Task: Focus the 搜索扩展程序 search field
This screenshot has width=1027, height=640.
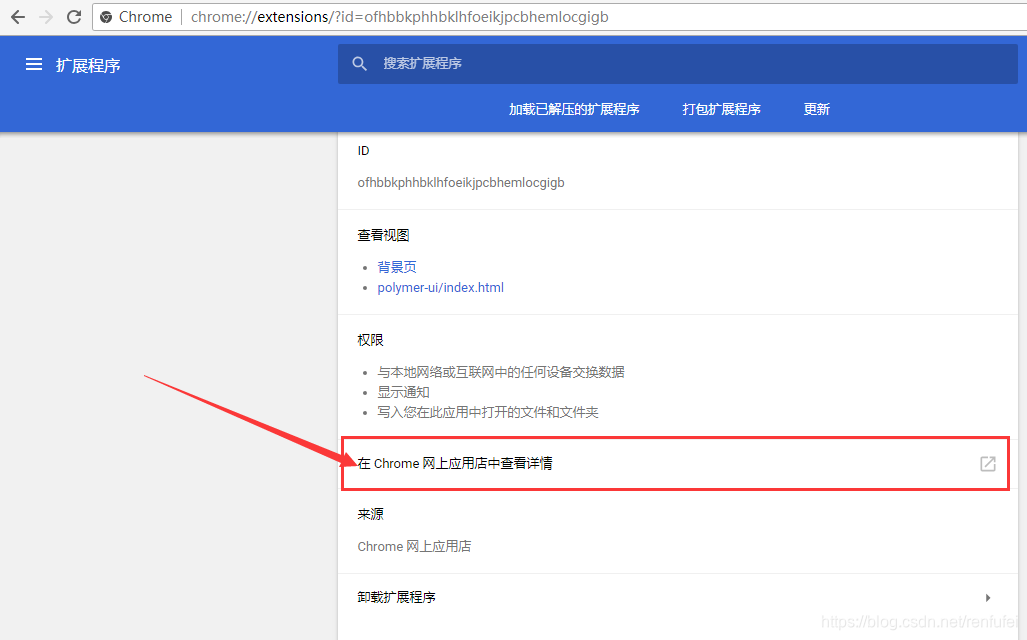Action: click(x=678, y=64)
